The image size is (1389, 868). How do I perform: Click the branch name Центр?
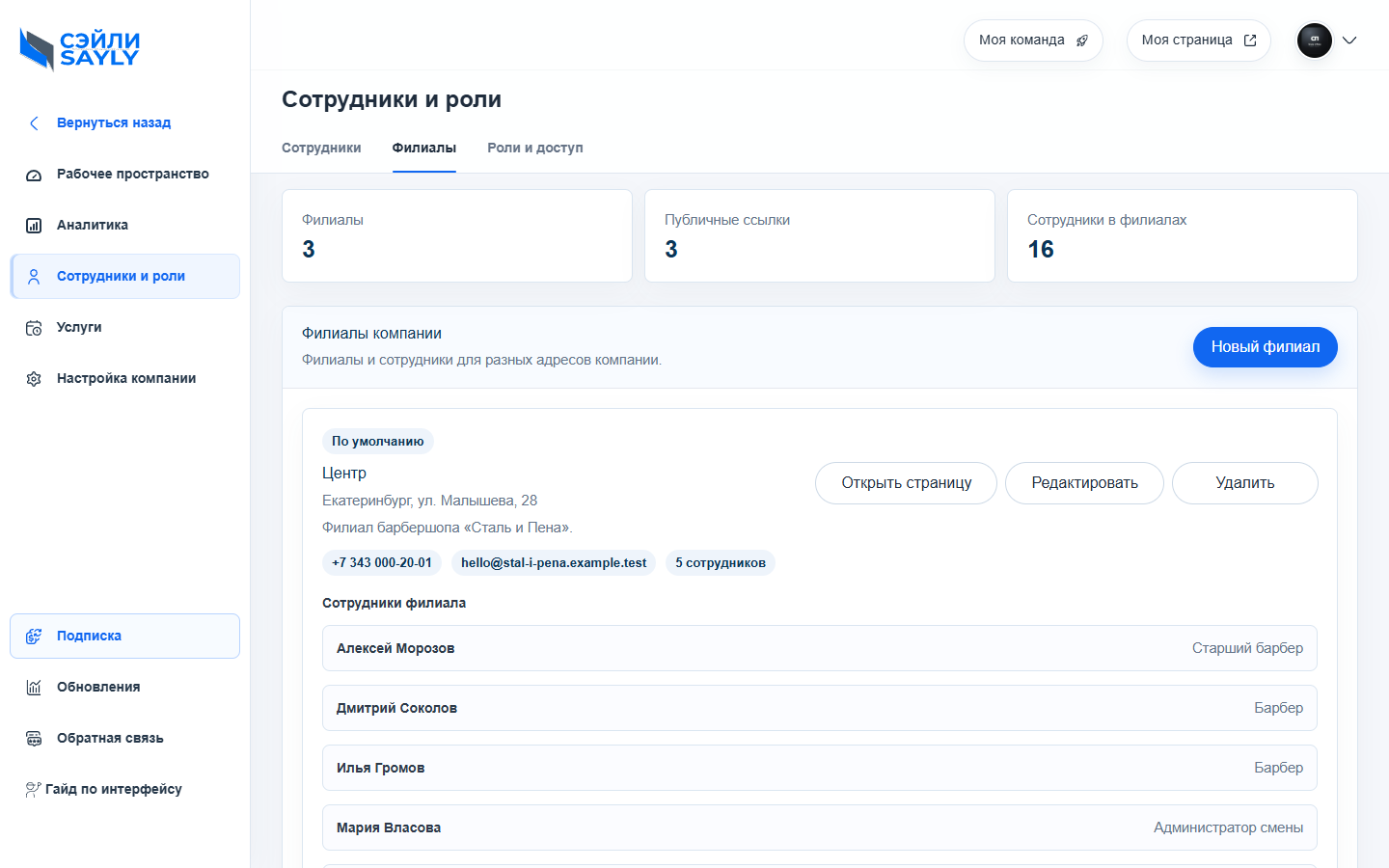click(344, 474)
